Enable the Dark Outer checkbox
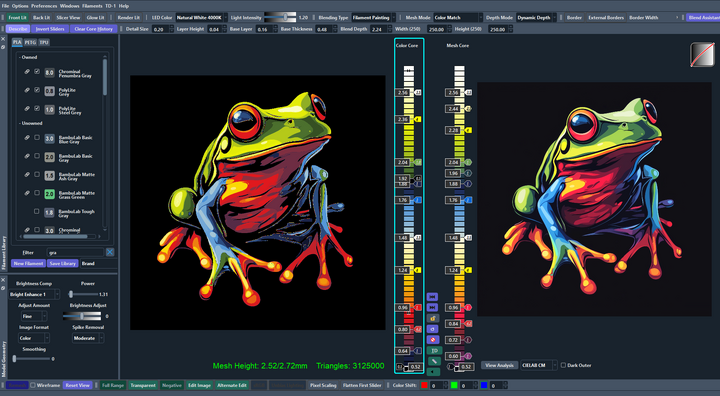This screenshot has height=396, width=720. [563, 365]
